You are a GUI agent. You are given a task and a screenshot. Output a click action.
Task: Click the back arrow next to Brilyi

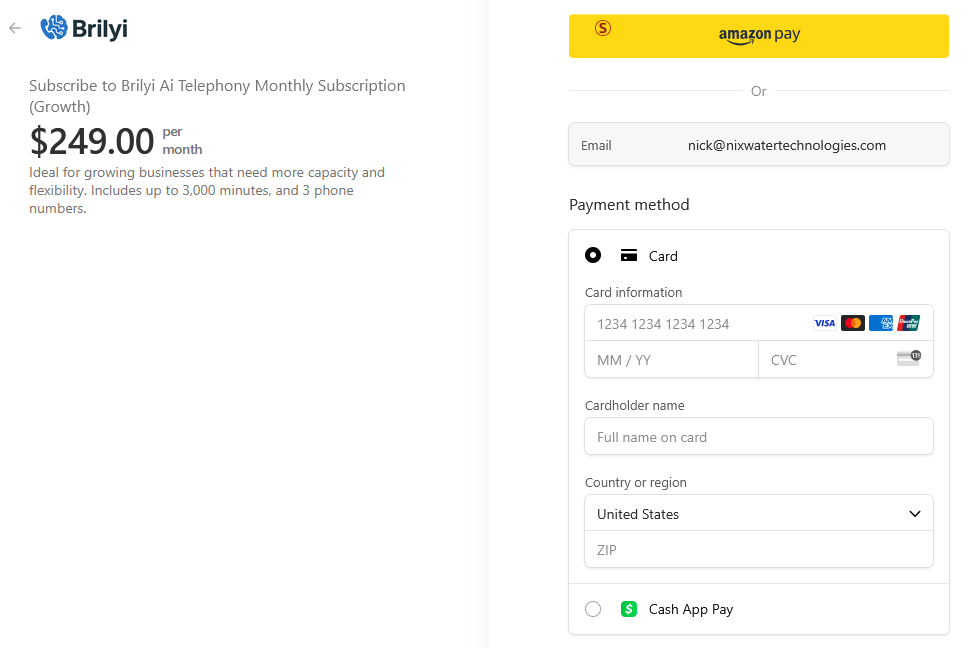tap(15, 28)
